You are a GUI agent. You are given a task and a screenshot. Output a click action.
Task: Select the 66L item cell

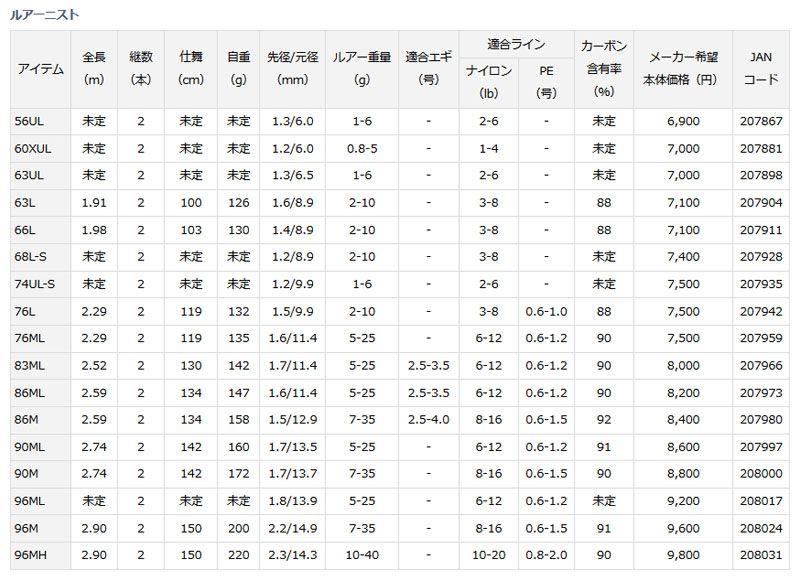(x=40, y=230)
